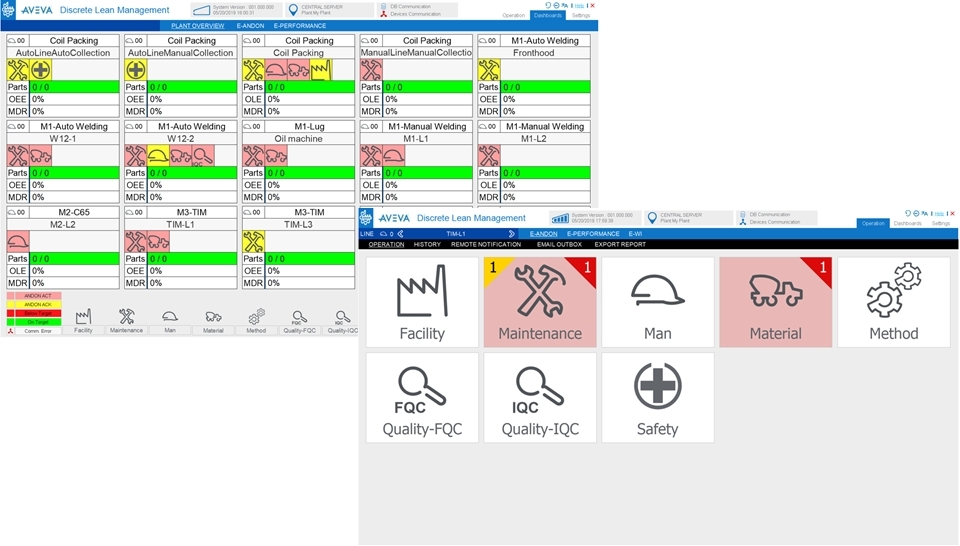The image size is (960, 546).
Task: Select the Quality-IQC tile
Action: tap(540, 397)
